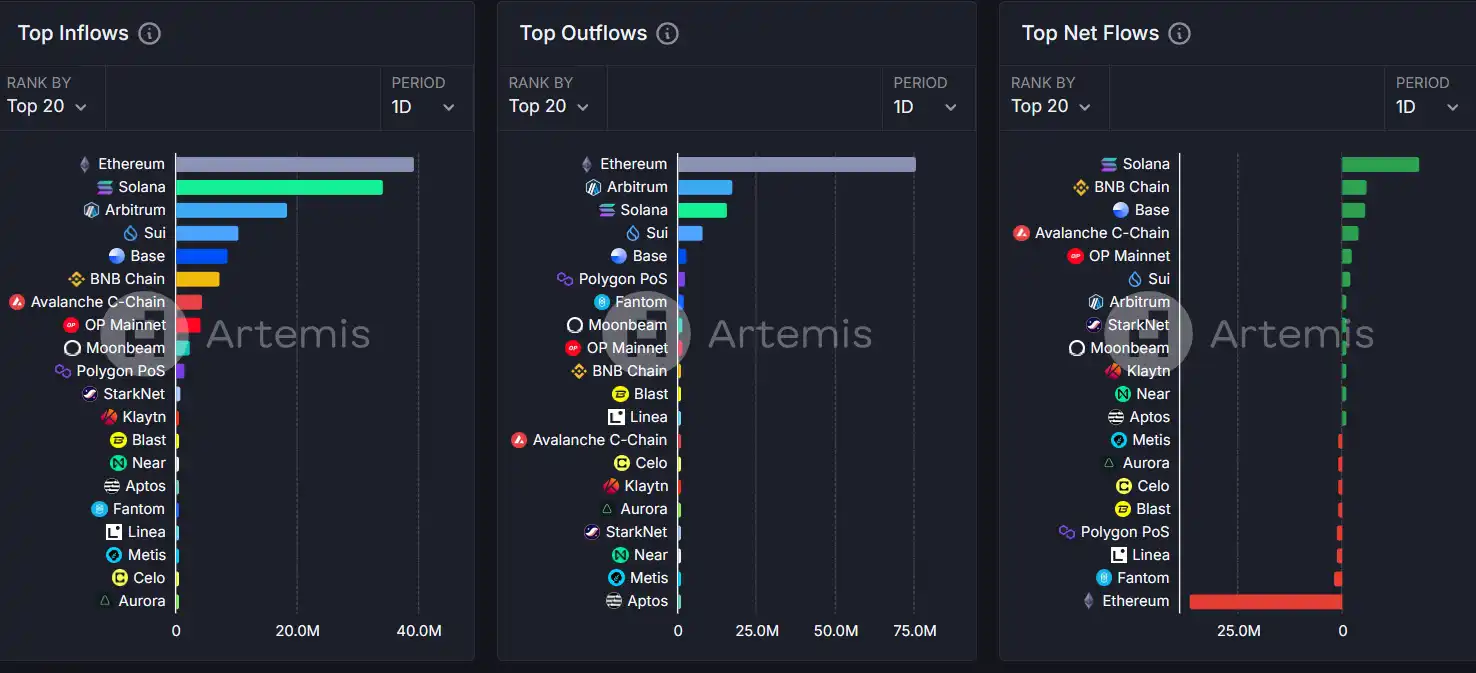Click the Arbitrum icon in Top Outflows
This screenshot has width=1476, height=673.
pos(593,187)
